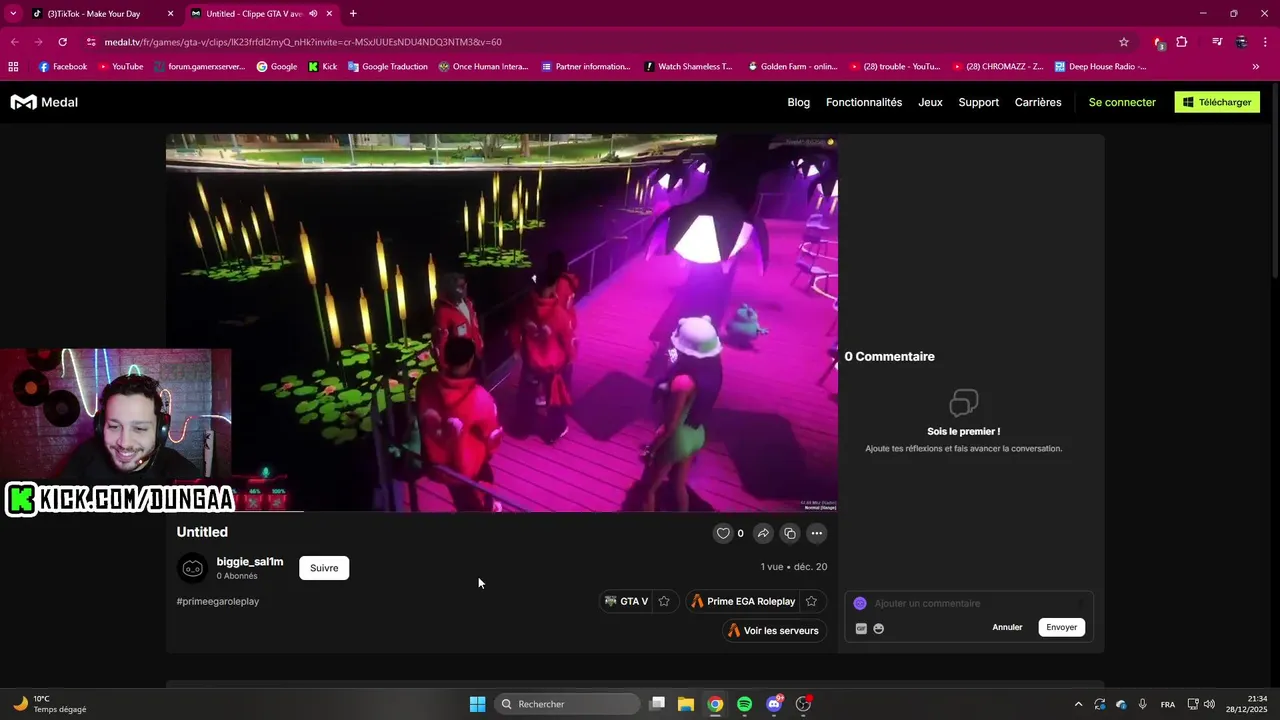
Task: Click Se connecter link
Action: pos(1122,102)
